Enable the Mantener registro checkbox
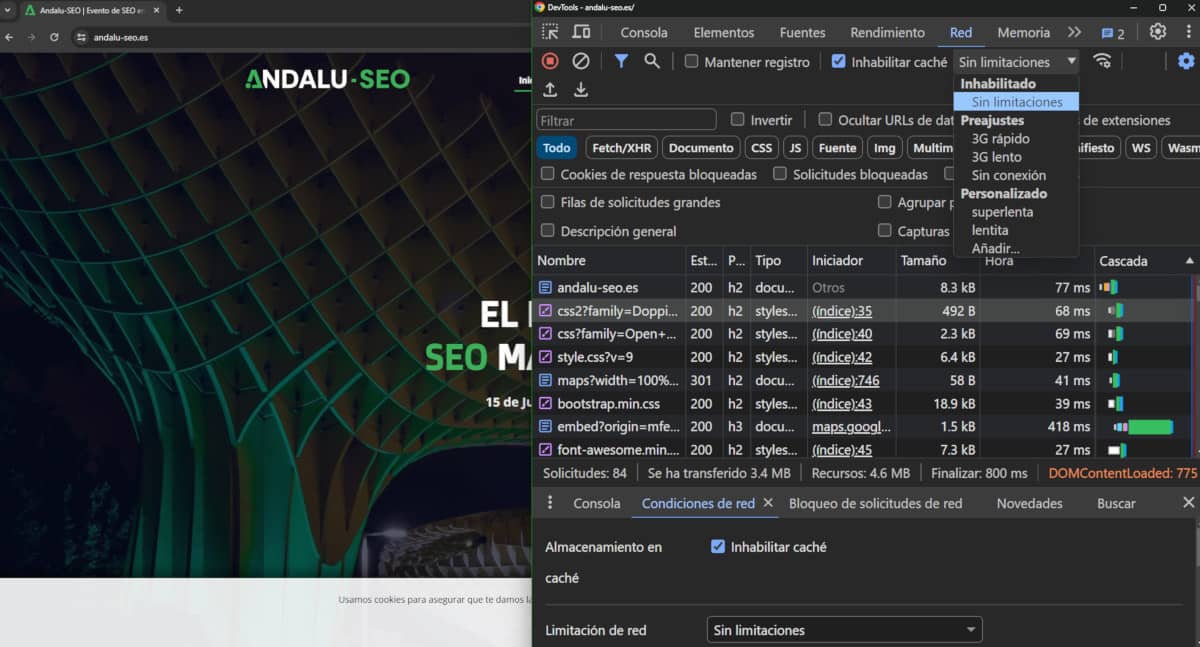 (689, 61)
